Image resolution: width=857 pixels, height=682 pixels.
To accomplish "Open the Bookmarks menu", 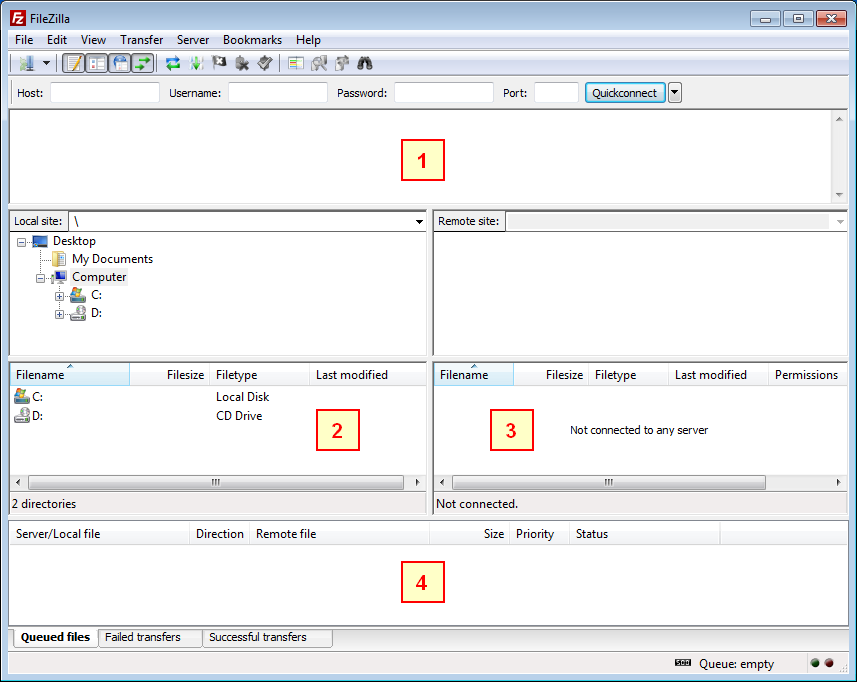I will click(253, 40).
